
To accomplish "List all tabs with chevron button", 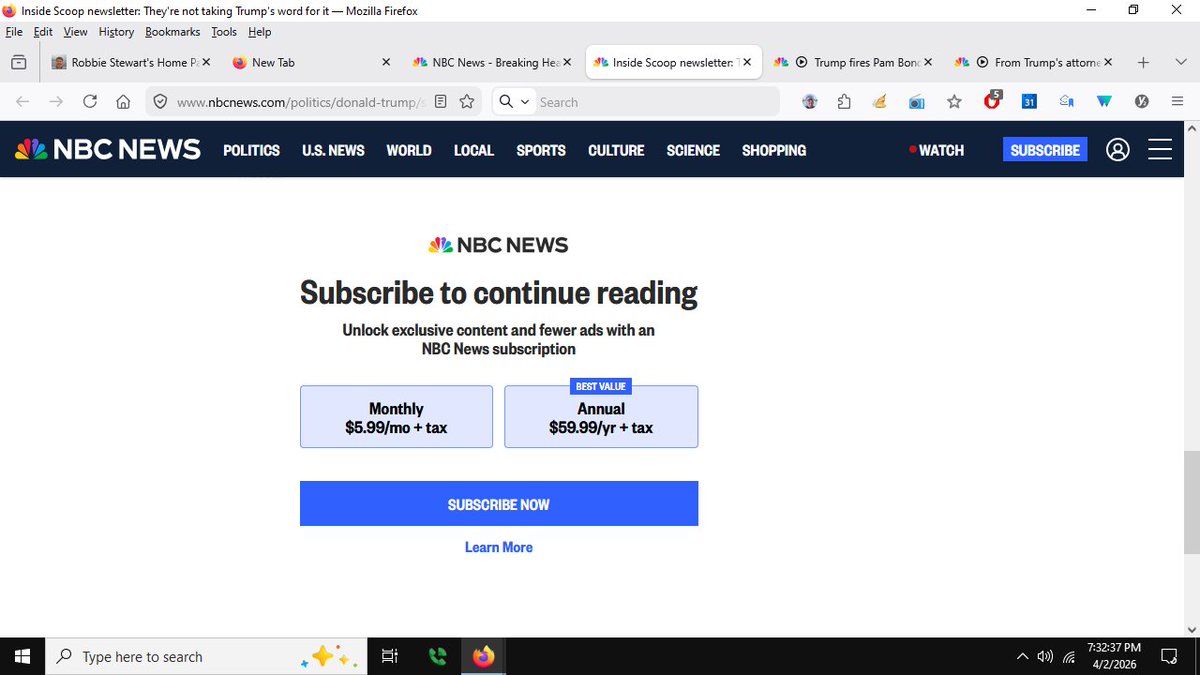I will click(x=1181, y=62).
